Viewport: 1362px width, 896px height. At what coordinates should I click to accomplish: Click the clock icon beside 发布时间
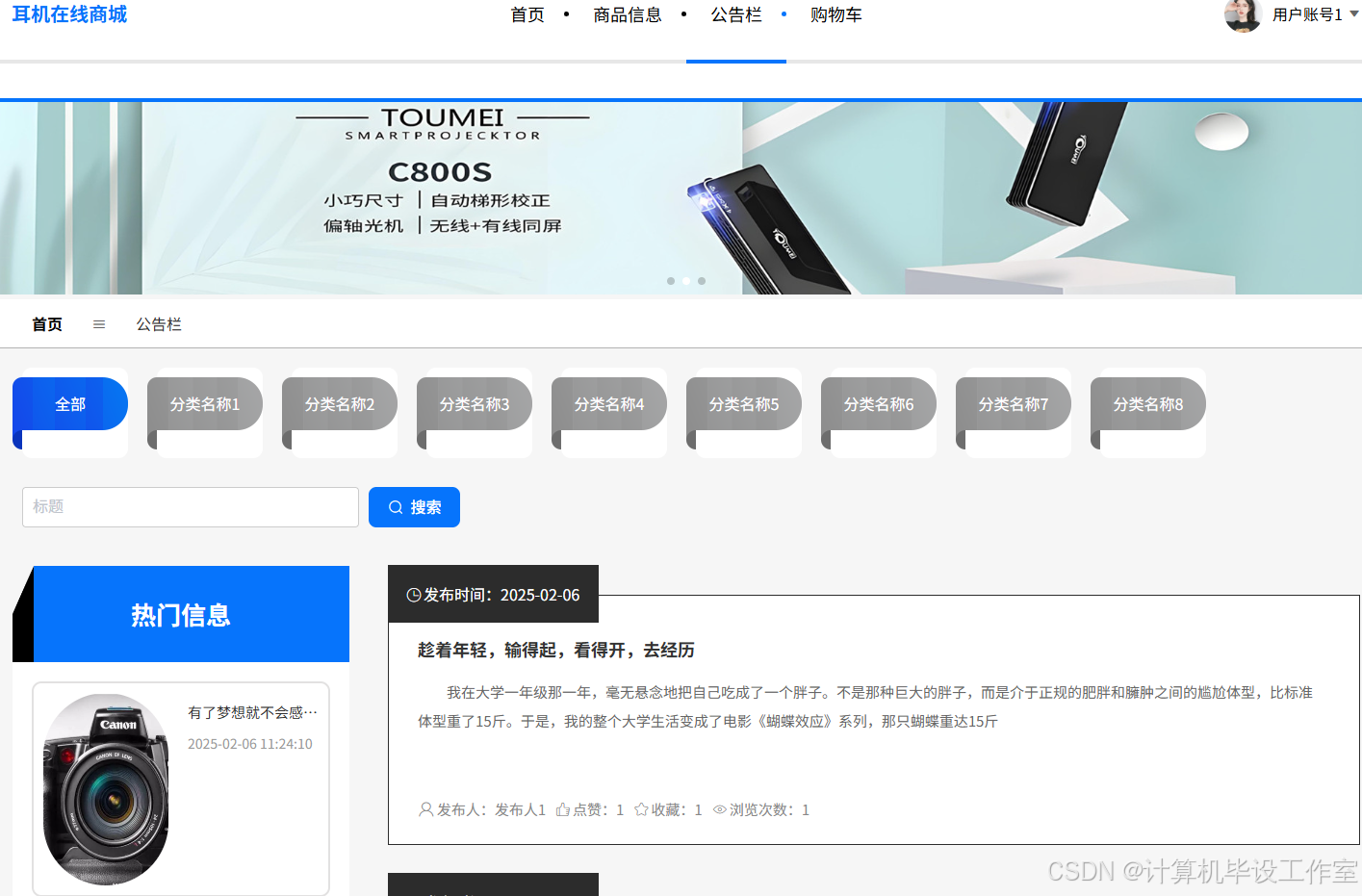pyautogui.click(x=414, y=595)
